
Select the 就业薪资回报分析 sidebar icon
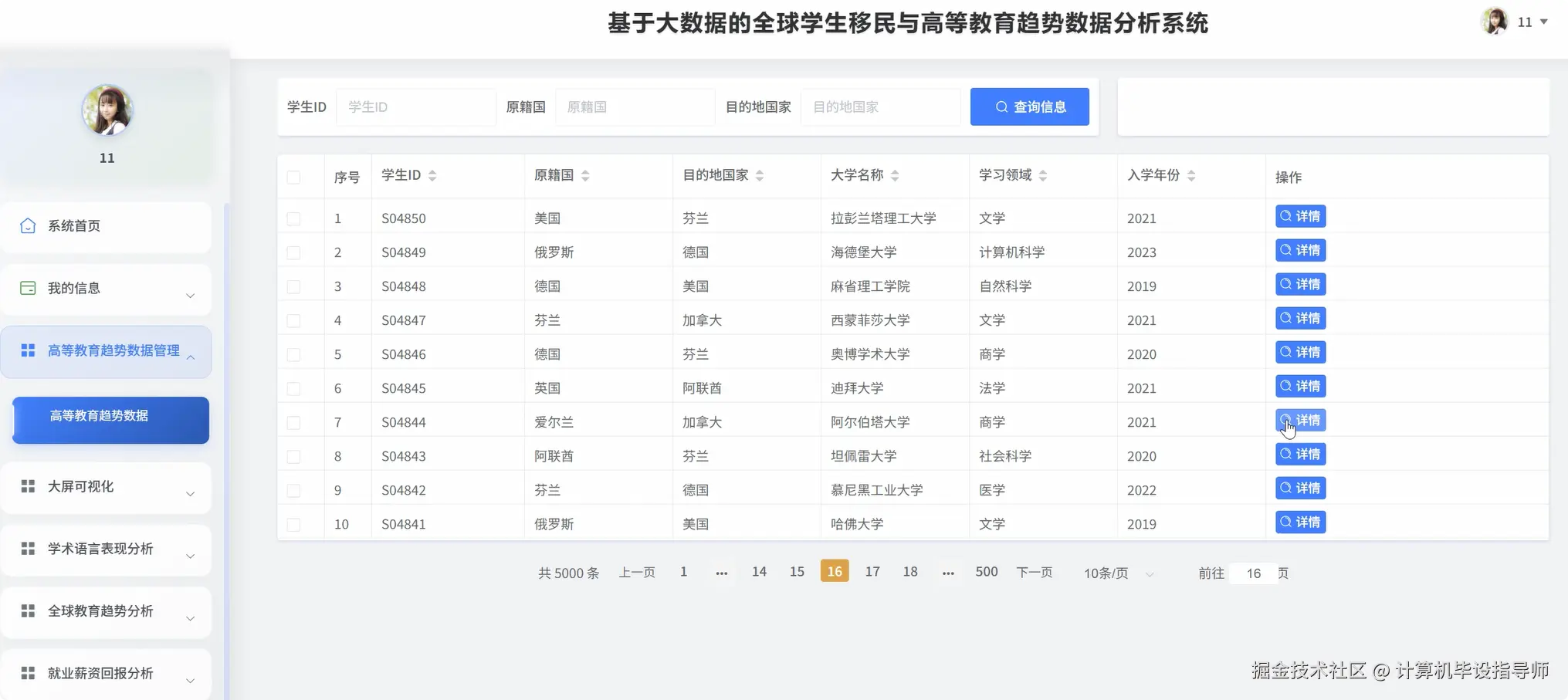click(x=29, y=672)
